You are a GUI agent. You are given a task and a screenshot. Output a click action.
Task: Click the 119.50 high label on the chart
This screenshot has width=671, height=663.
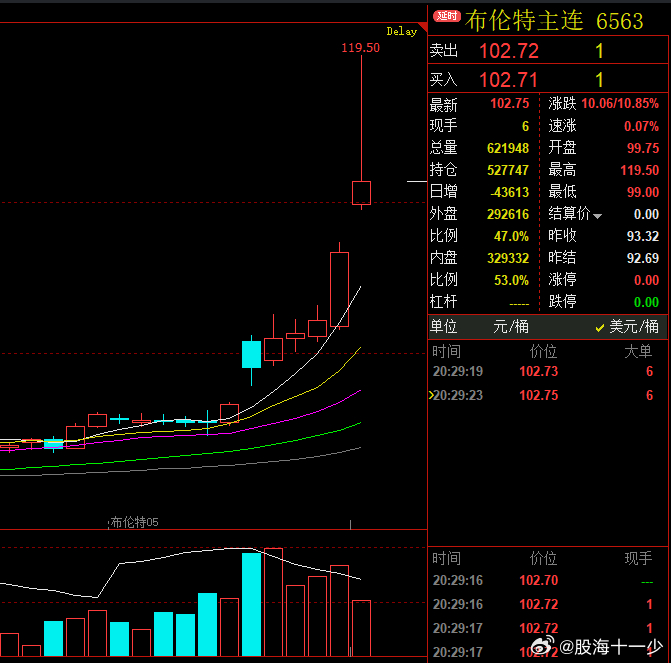[x=360, y=48]
